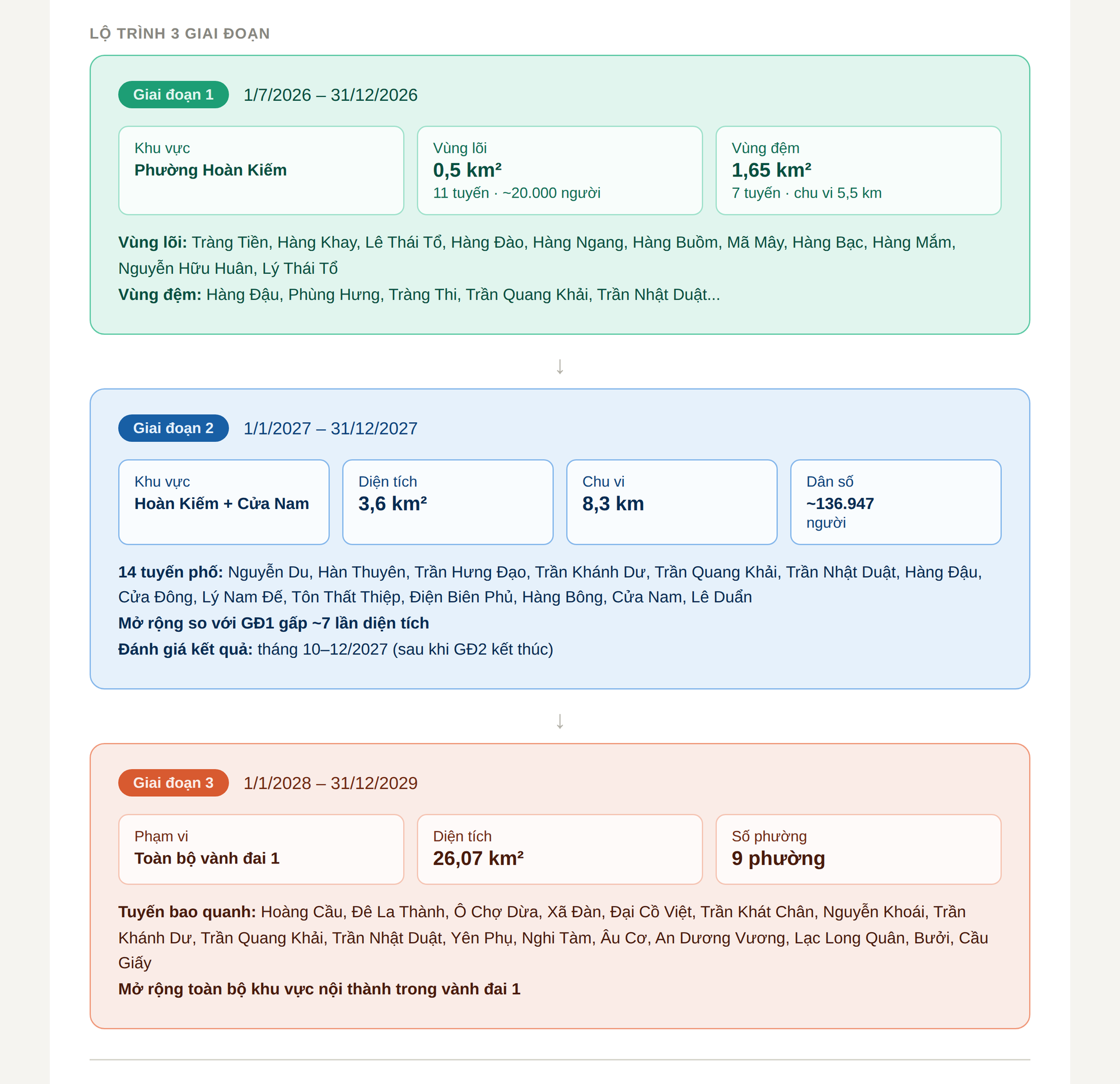Select the Phường Hoàn Kiếm area card
1120x1084 pixels.
click(261, 170)
